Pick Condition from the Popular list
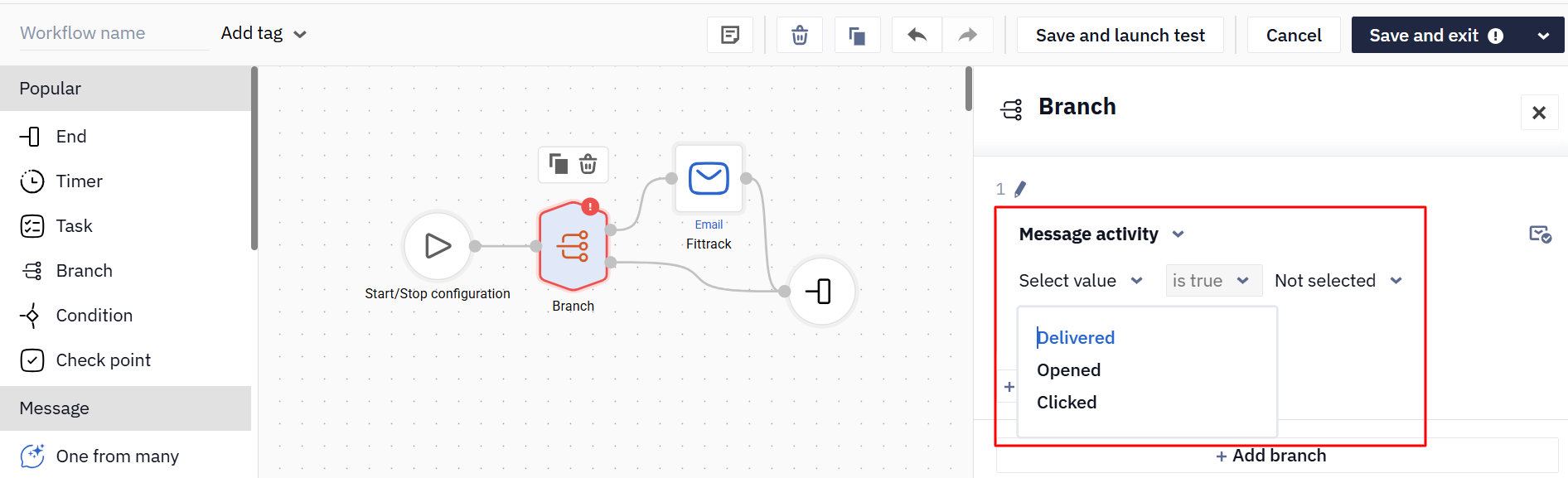The width and height of the screenshot is (1568, 478). point(125,316)
